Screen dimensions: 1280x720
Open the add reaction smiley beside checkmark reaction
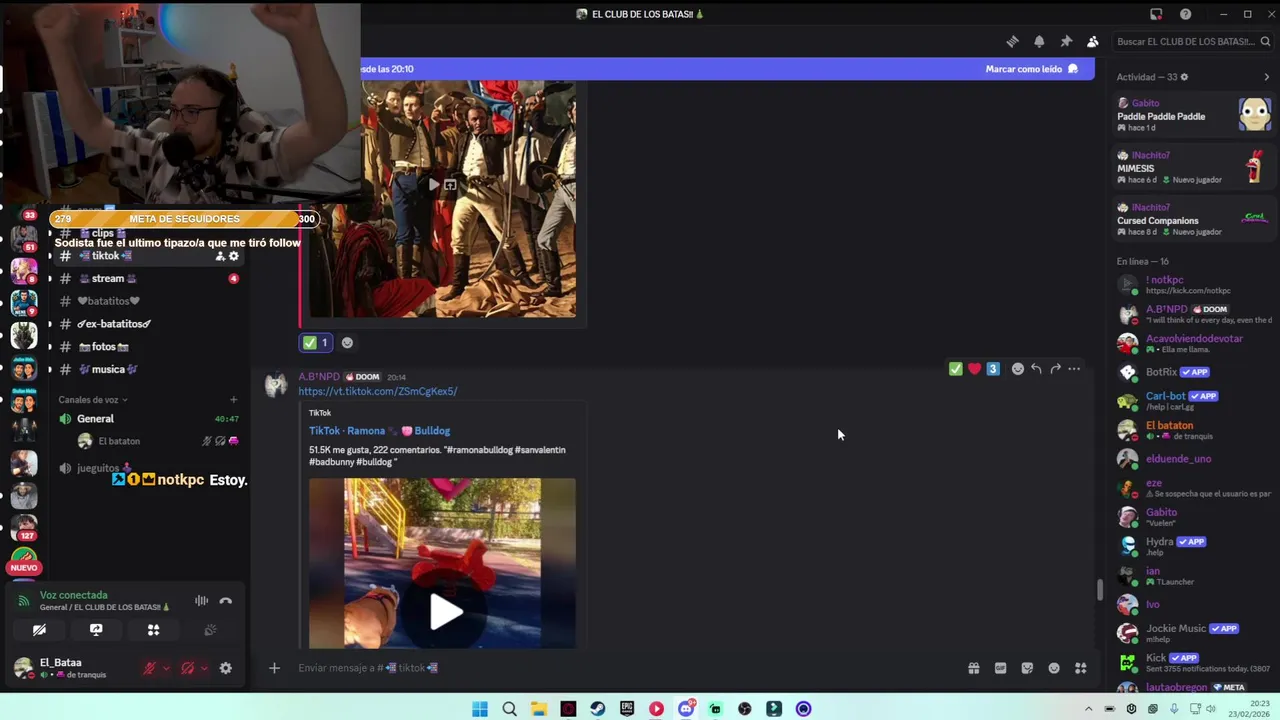[347, 343]
